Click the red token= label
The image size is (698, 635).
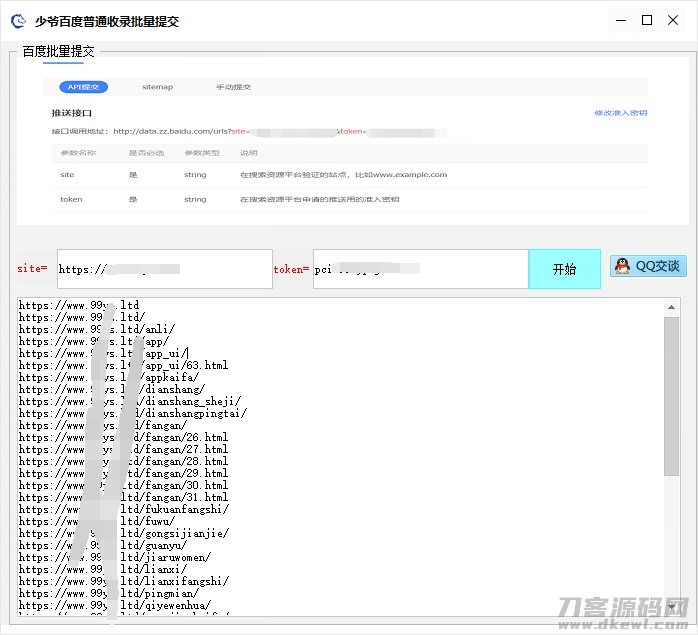pos(291,269)
